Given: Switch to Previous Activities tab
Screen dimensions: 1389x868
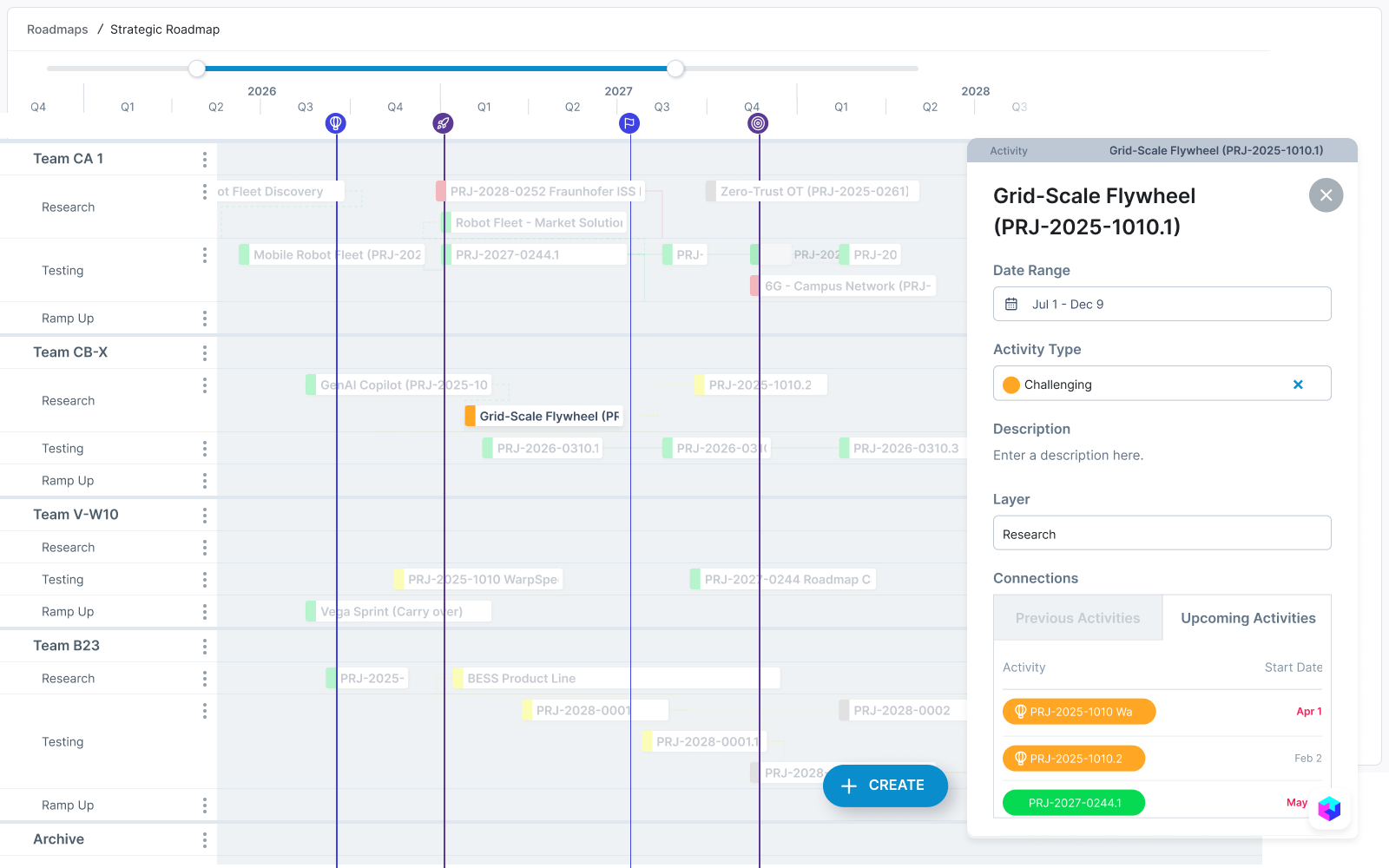Looking at the screenshot, I should [1077, 618].
